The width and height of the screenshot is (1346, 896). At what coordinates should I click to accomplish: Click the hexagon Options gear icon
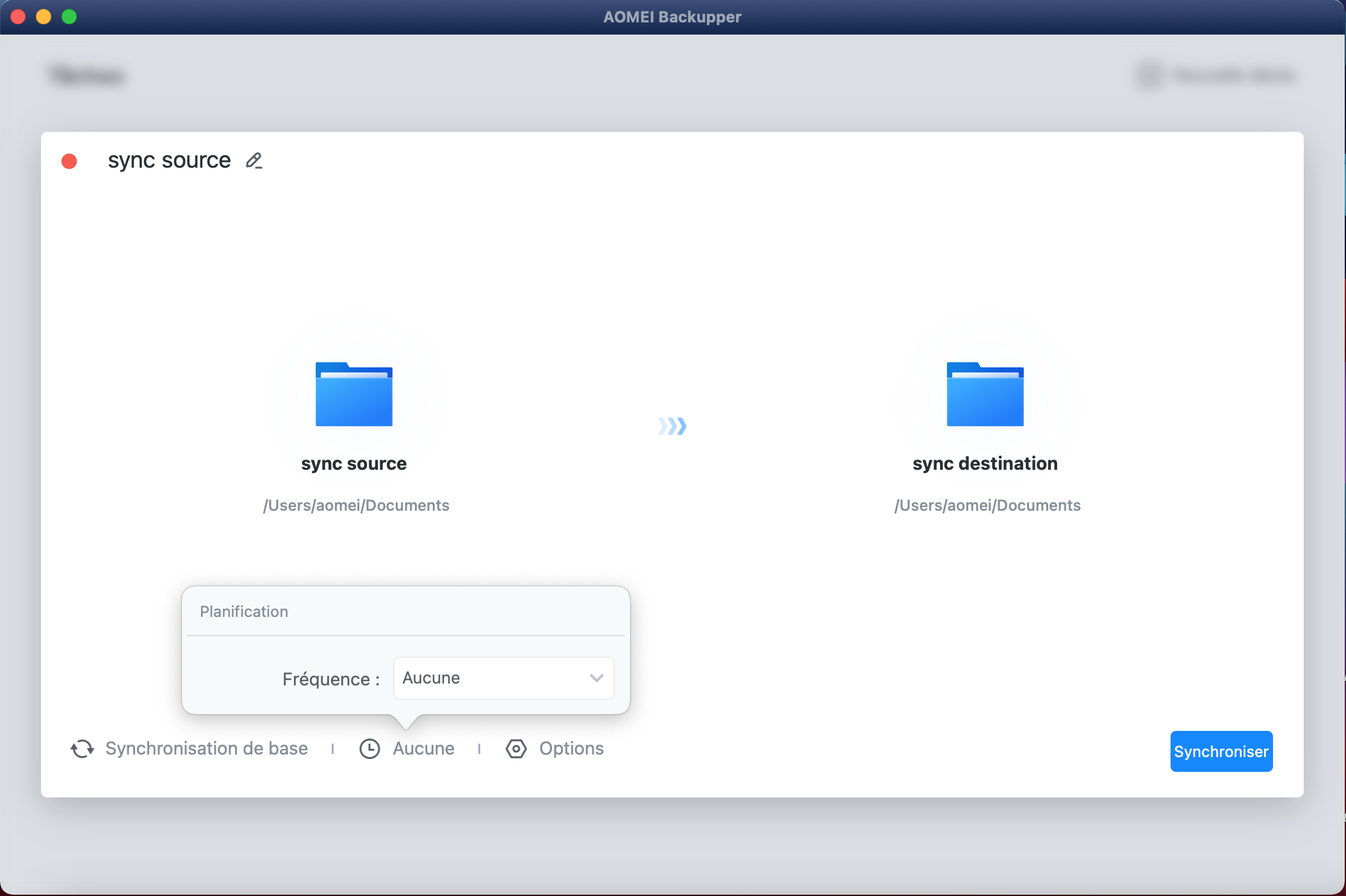(x=516, y=749)
